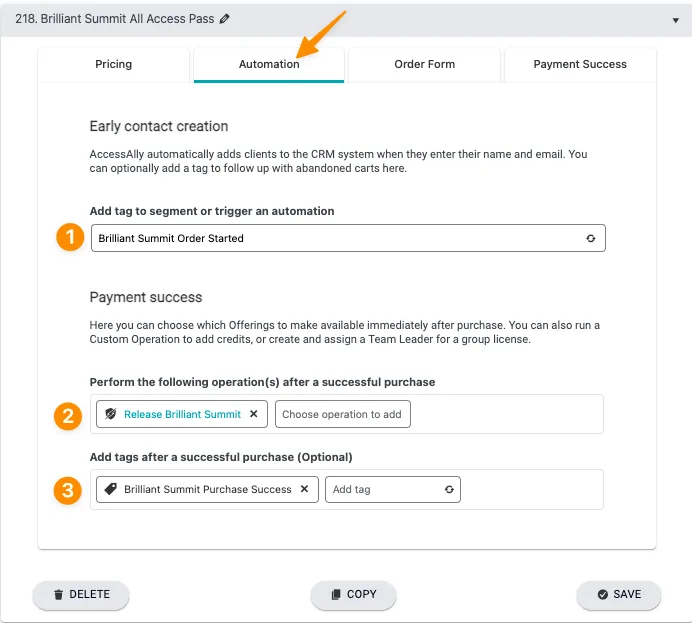Open the Choose operation to add dropdown
Viewport: 692px width, 623px height.
[x=342, y=414]
